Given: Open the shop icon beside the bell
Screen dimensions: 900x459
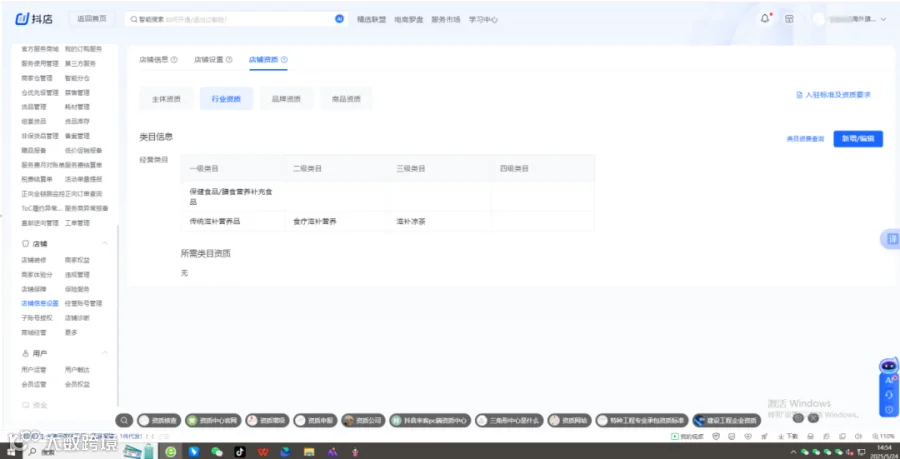Looking at the screenshot, I should 789,19.
